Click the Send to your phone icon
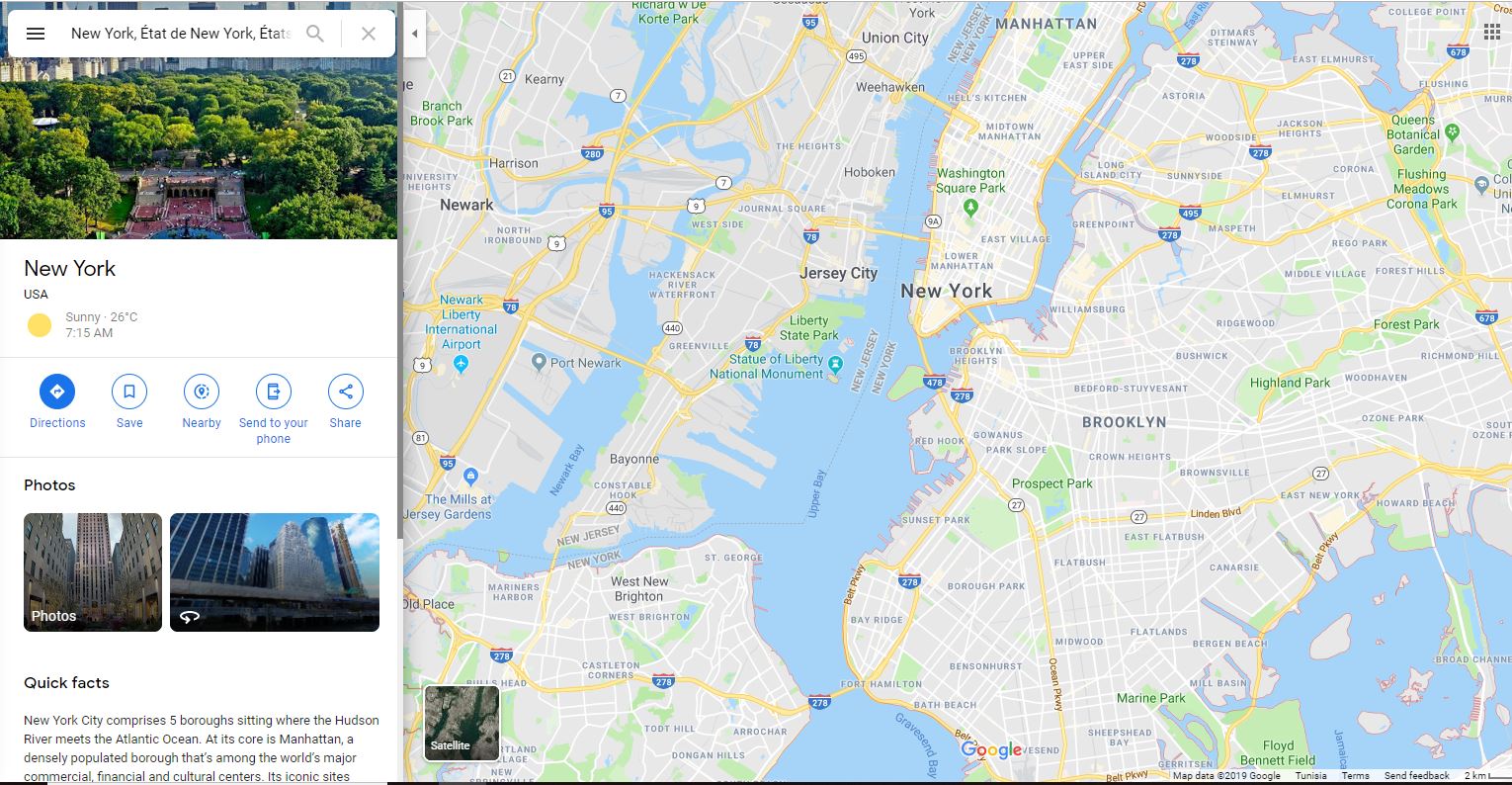 274,392
